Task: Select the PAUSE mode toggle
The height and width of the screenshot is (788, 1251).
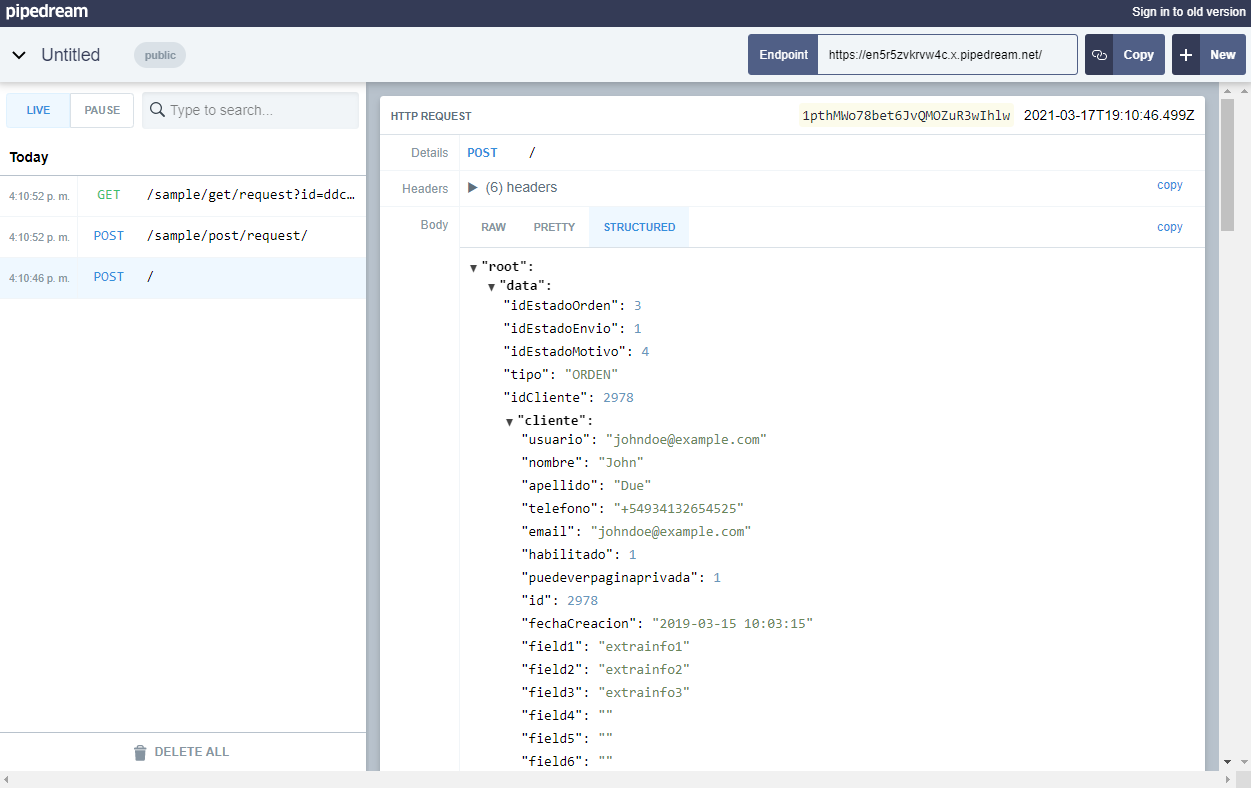Action: click(x=102, y=110)
